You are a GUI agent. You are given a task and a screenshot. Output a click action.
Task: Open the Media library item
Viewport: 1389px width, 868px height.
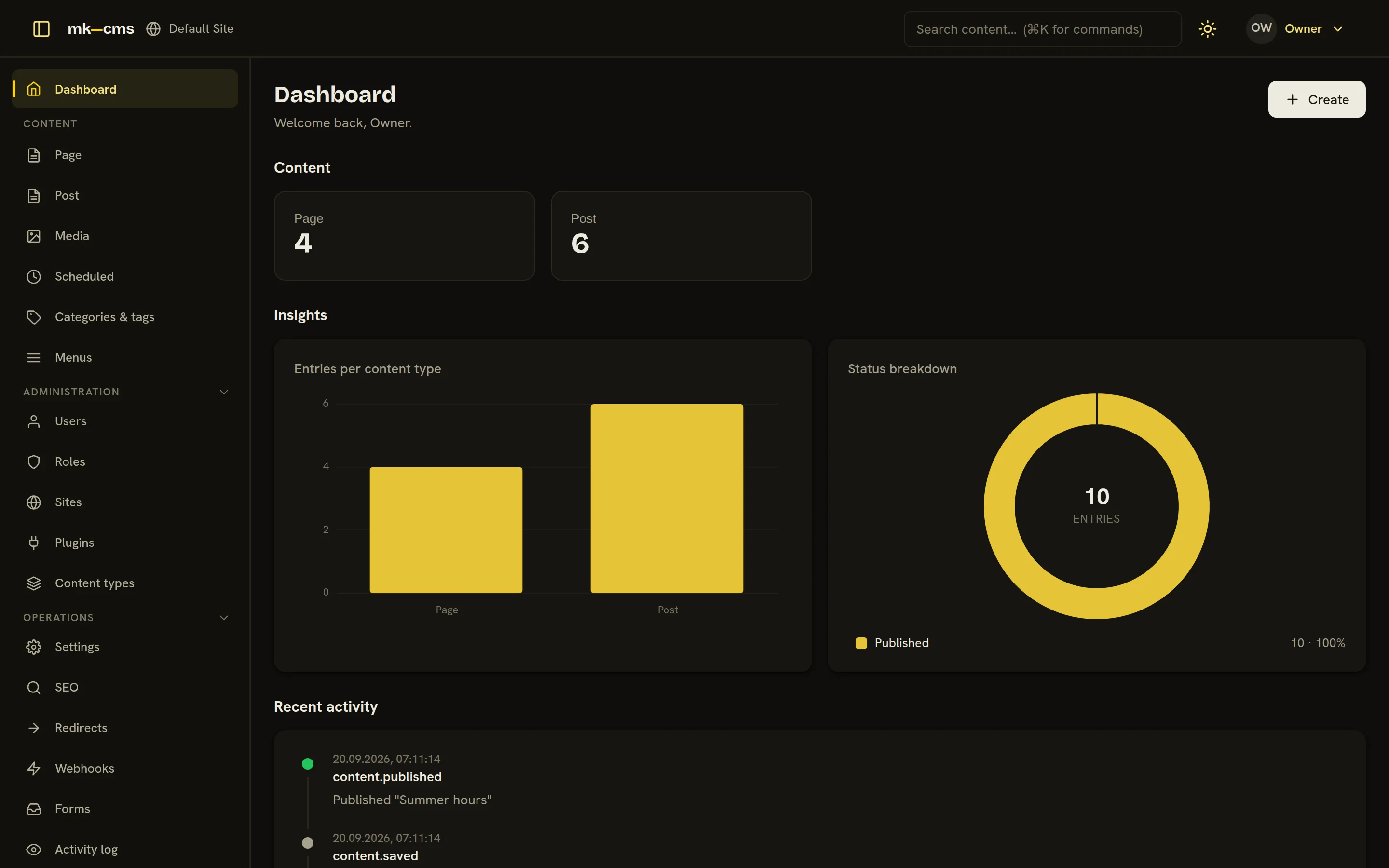coord(125,236)
